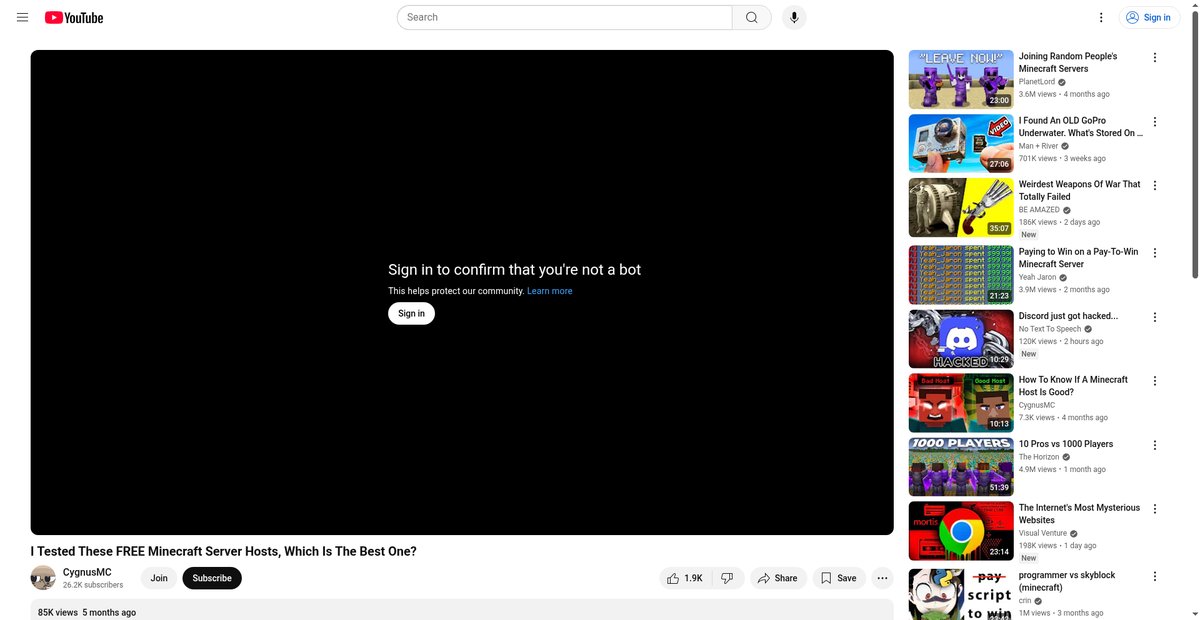Like the video with thumbs-up icon
The image size is (1200, 620).
pos(686,578)
